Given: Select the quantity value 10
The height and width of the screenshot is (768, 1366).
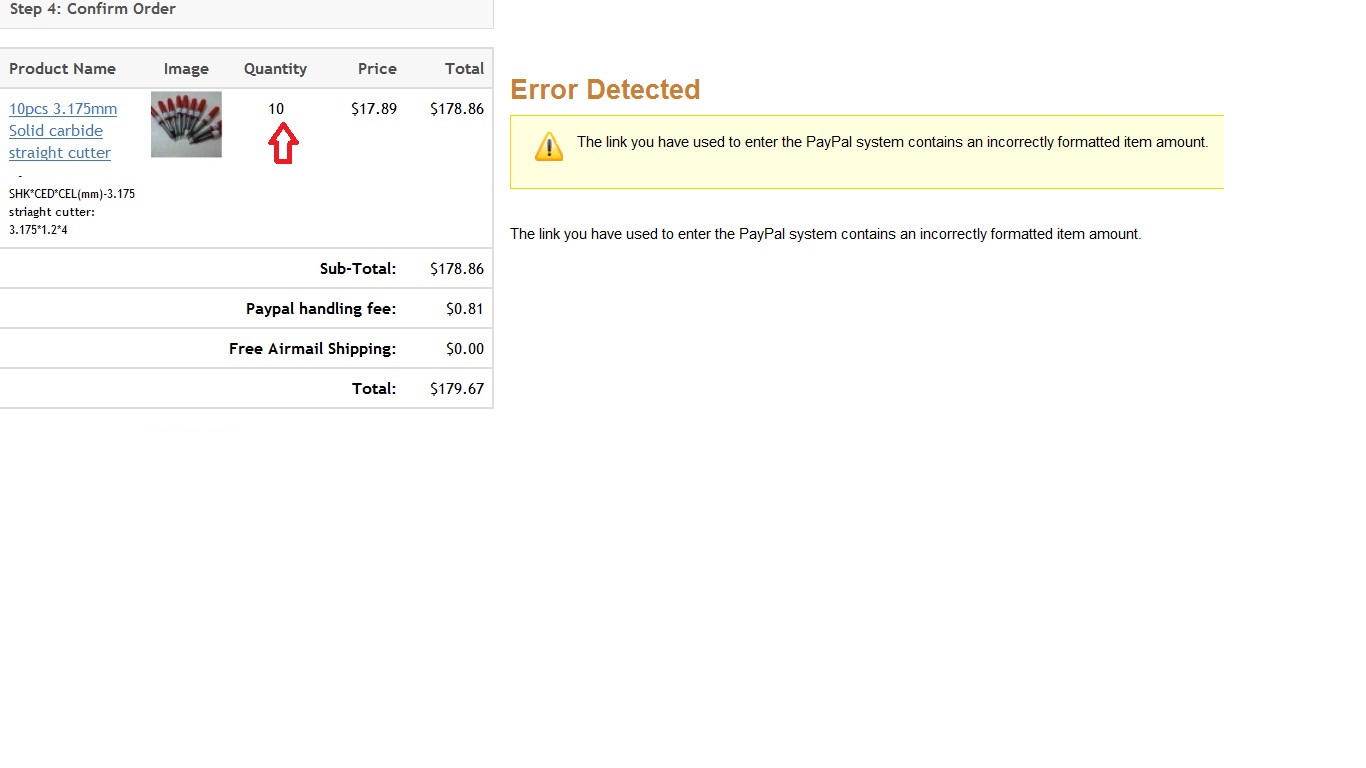Looking at the screenshot, I should [x=276, y=109].
